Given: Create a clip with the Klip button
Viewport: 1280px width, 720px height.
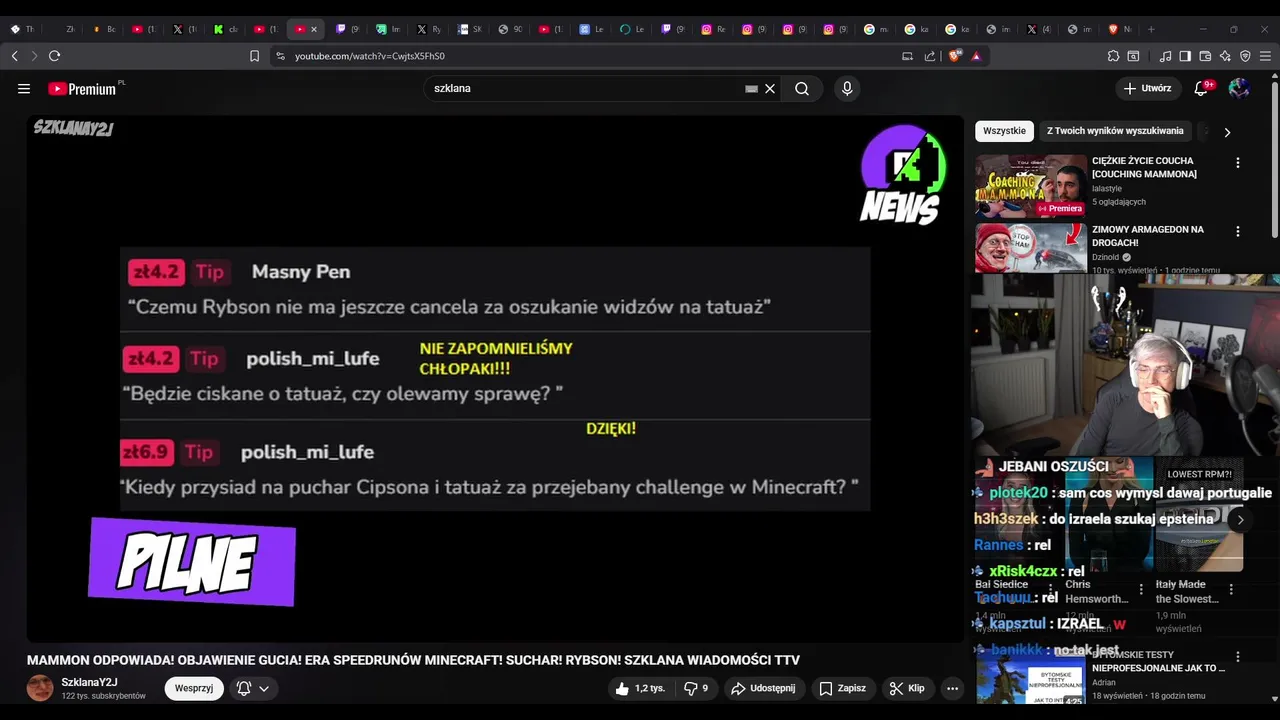Looking at the screenshot, I should [x=907, y=688].
